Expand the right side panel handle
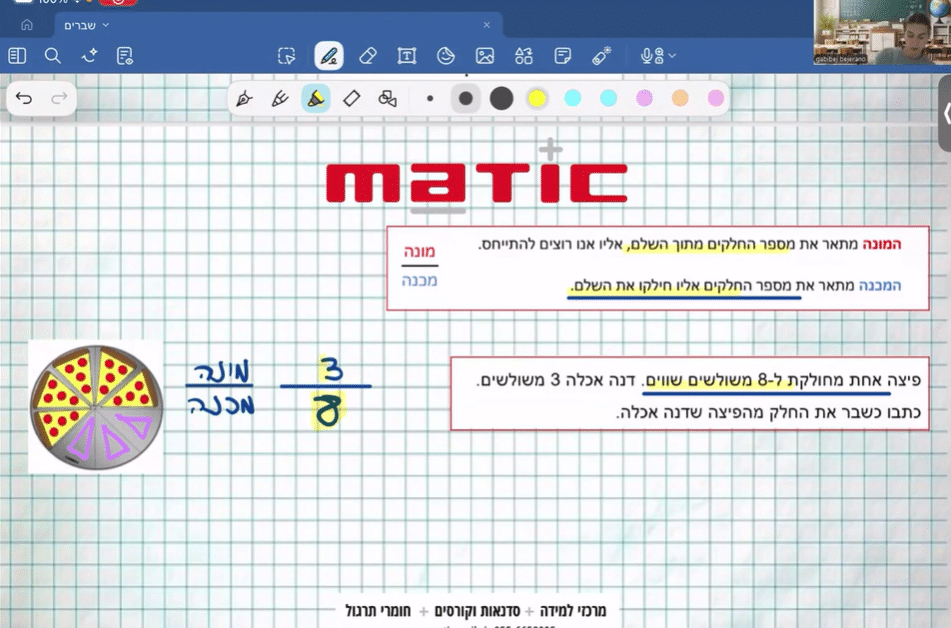 pyautogui.click(x=946, y=113)
